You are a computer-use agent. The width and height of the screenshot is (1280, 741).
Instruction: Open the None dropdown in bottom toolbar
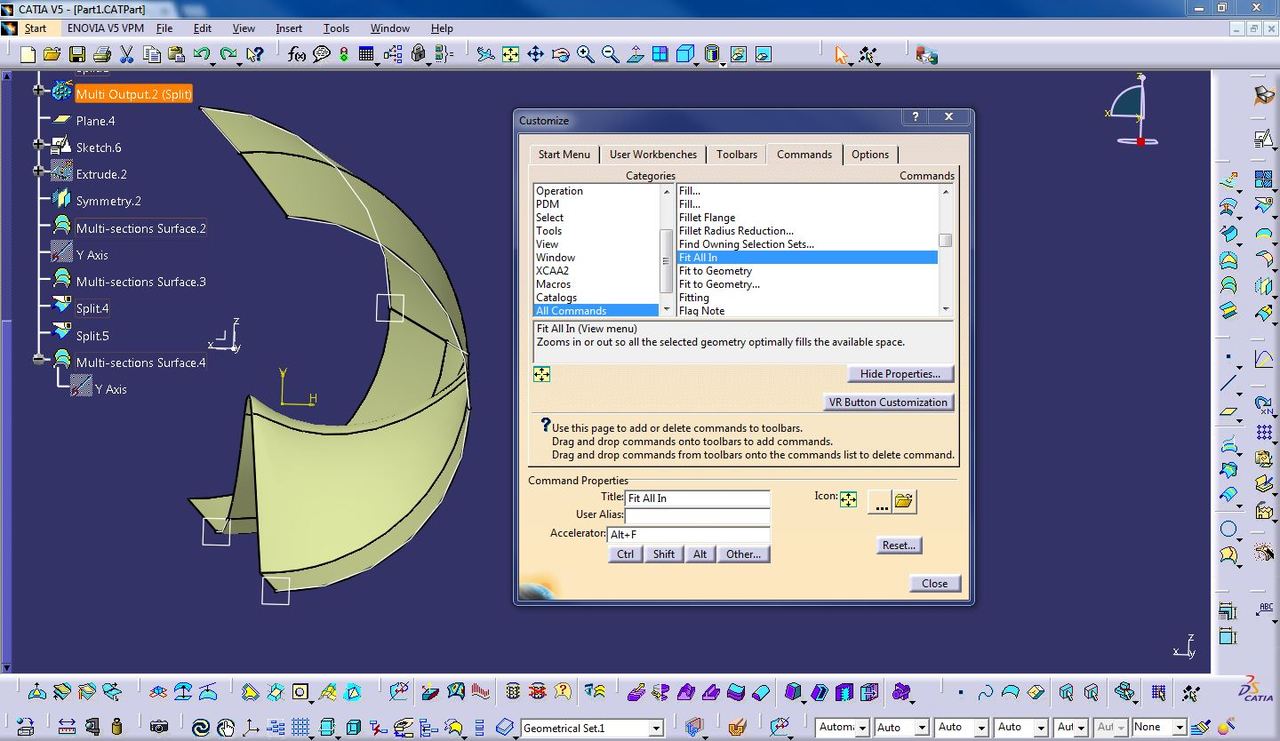coord(1178,728)
